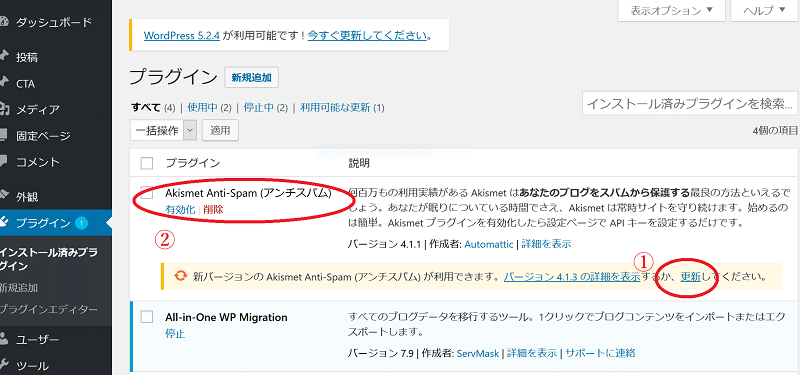
Task: Click バージョン 4.1.3 の詳細を表示 link
Action: pos(572,277)
